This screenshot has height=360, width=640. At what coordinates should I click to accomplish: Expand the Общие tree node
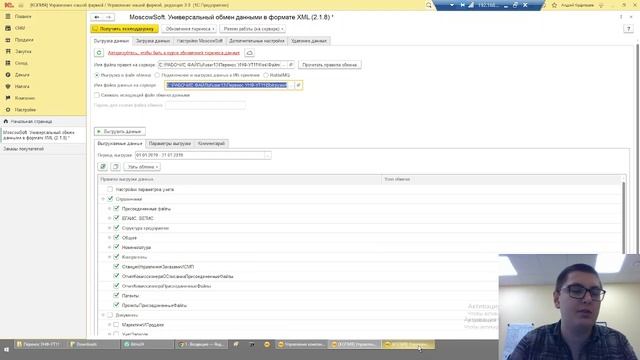tap(109, 238)
